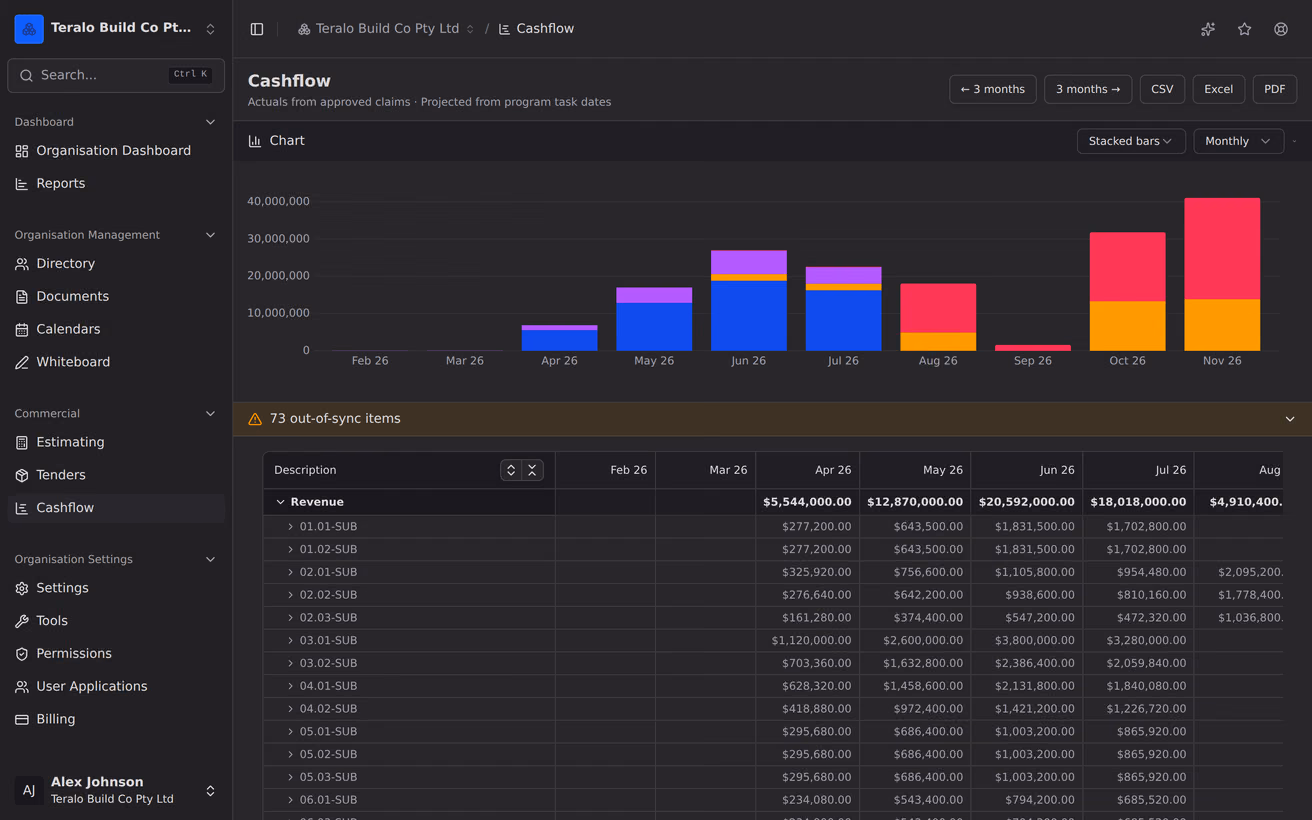Open Reports in sidebar
The width and height of the screenshot is (1312, 820).
116,184
